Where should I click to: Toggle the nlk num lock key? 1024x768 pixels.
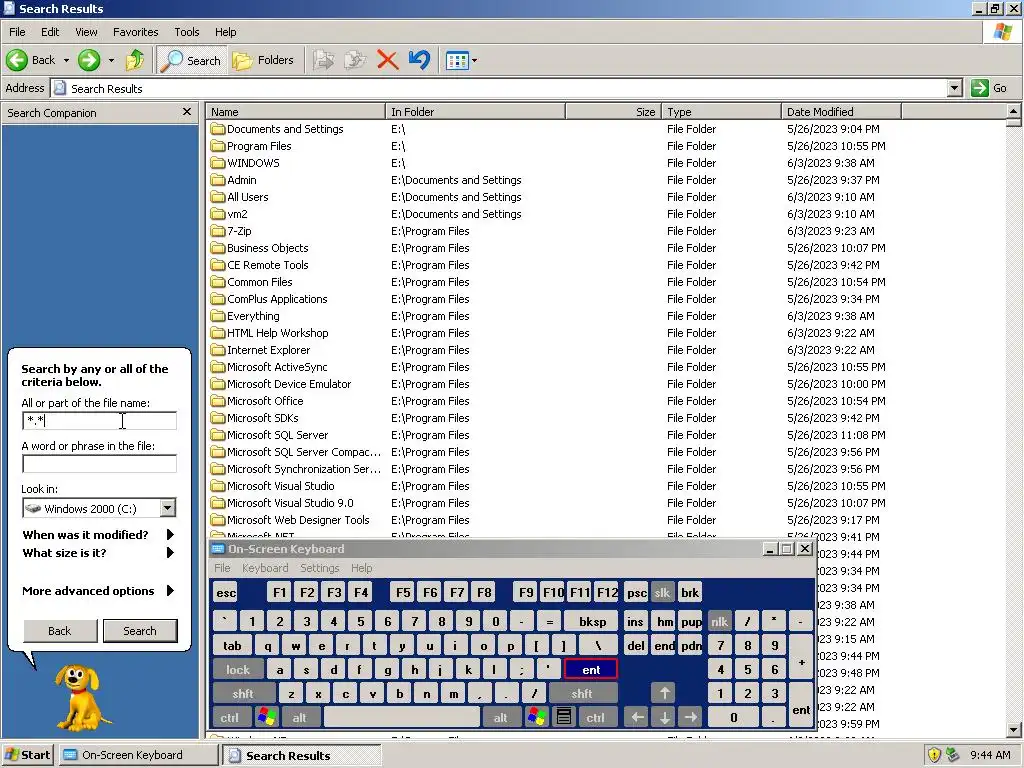(719, 621)
